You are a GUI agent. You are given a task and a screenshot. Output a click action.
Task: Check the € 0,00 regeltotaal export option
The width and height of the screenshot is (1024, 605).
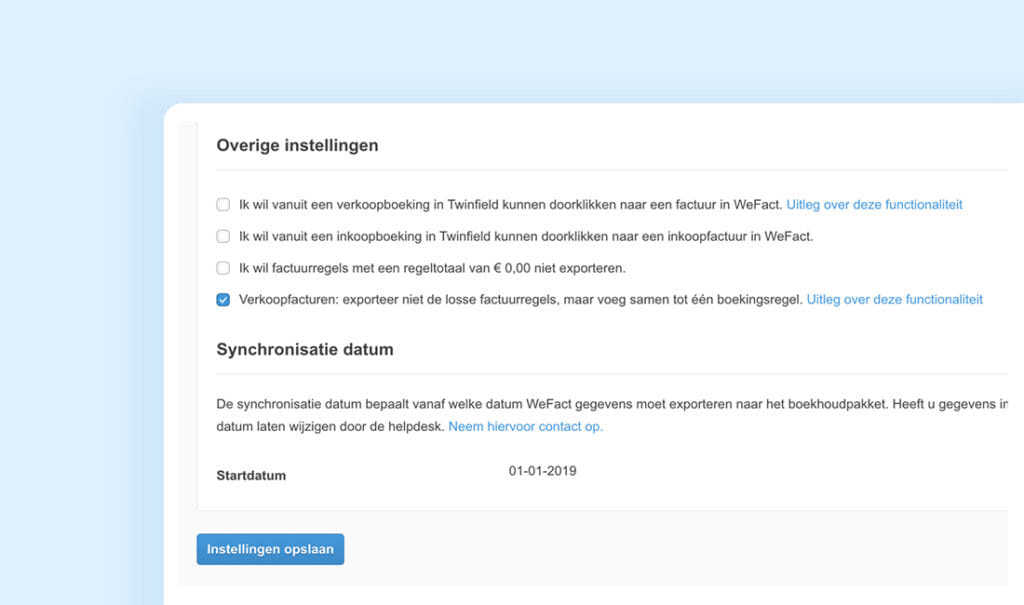pos(223,268)
